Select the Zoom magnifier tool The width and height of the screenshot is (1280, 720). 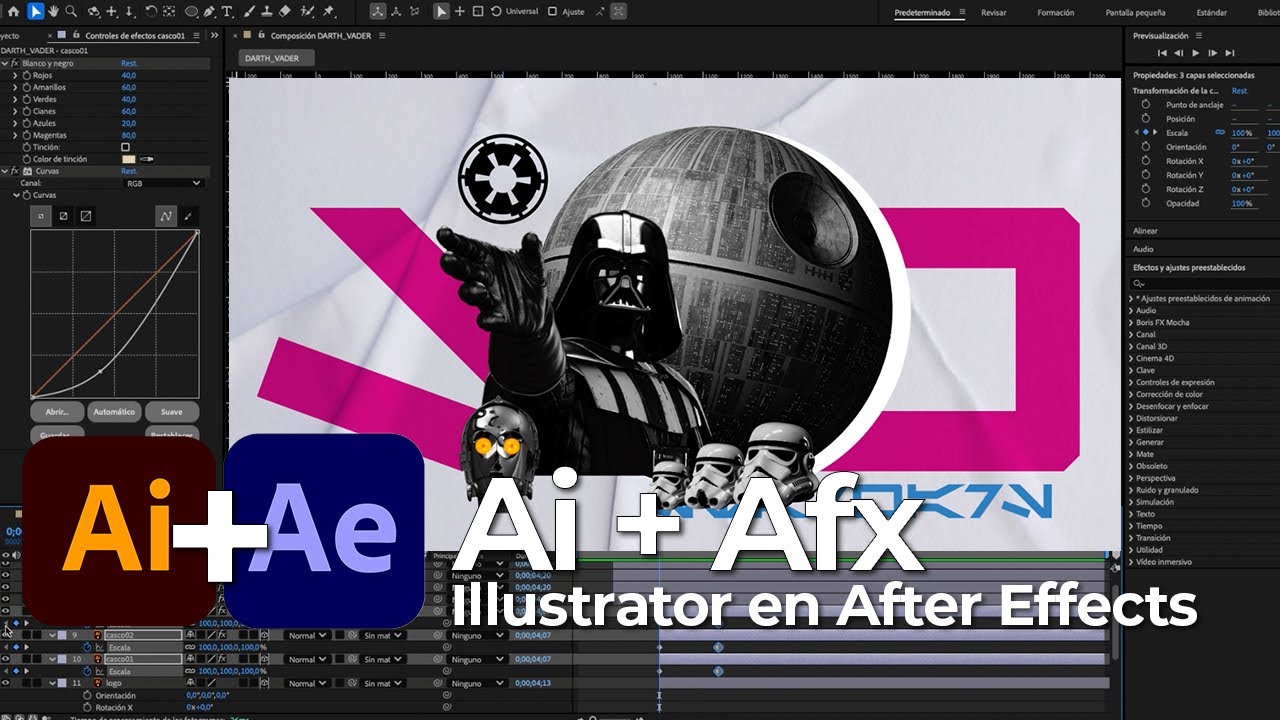coord(72,12)
